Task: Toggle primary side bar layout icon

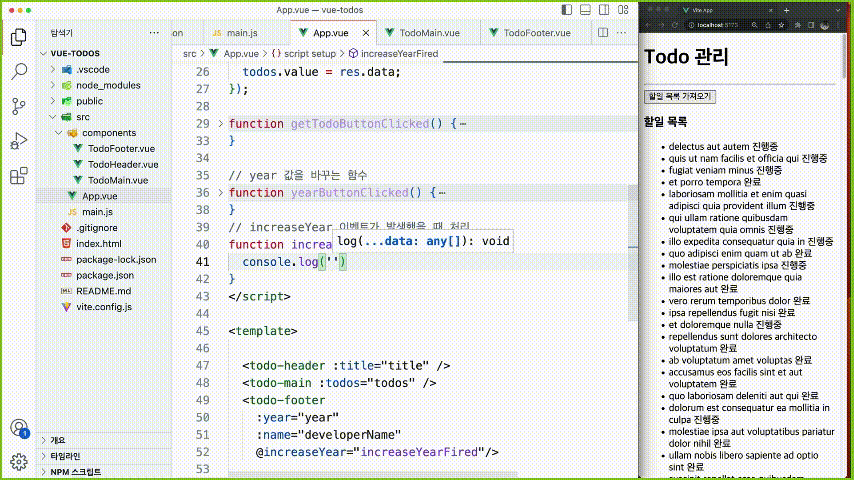Action: click(567, 10)
